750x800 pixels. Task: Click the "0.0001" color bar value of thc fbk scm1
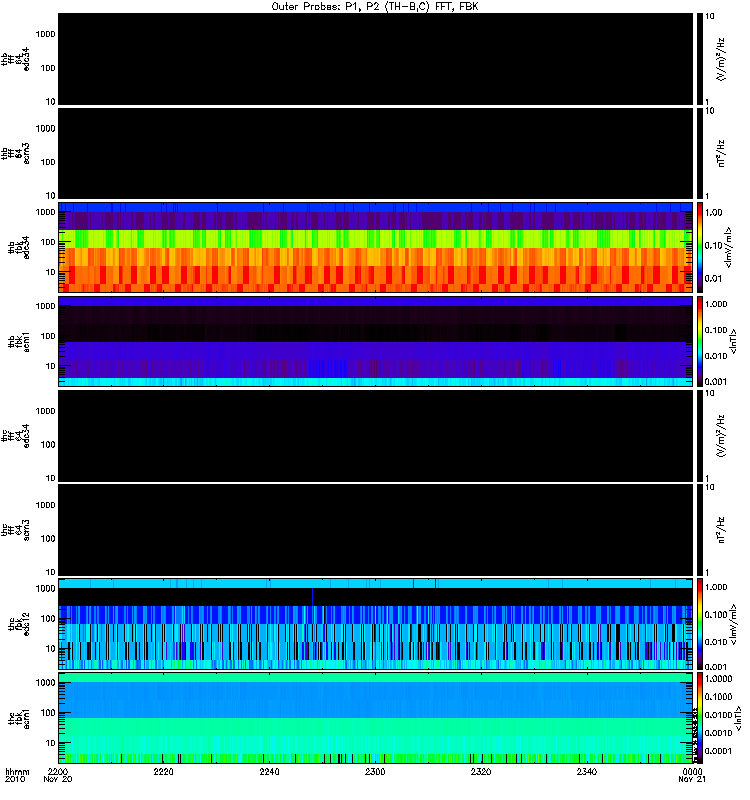pyautogui.click(x=718, y=751)
